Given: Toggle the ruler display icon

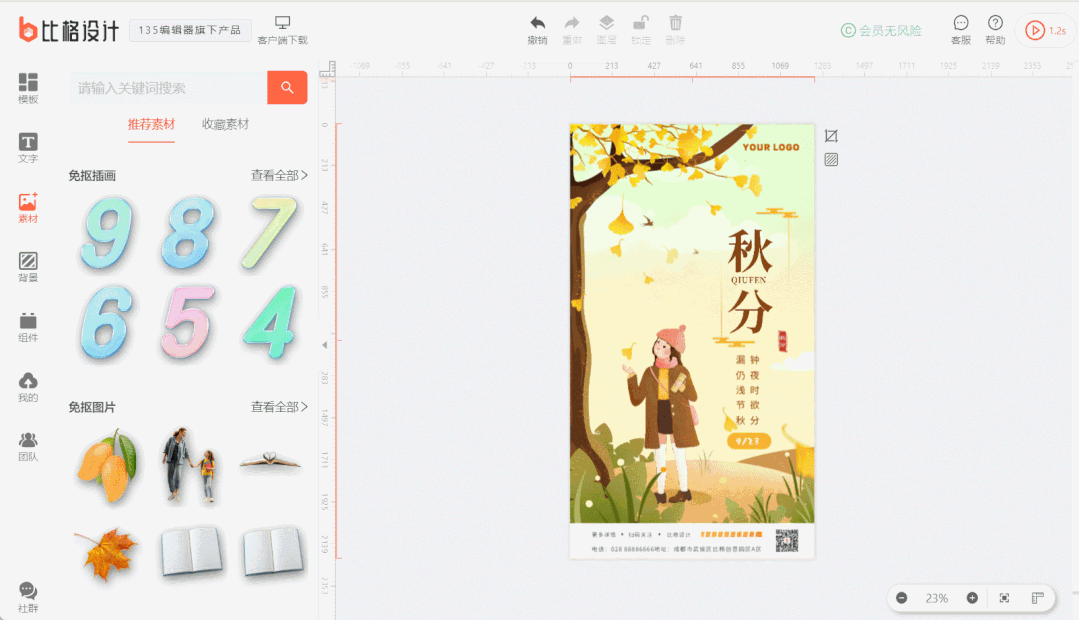Looking at the screenshot, I should [x=1037, y=598].
